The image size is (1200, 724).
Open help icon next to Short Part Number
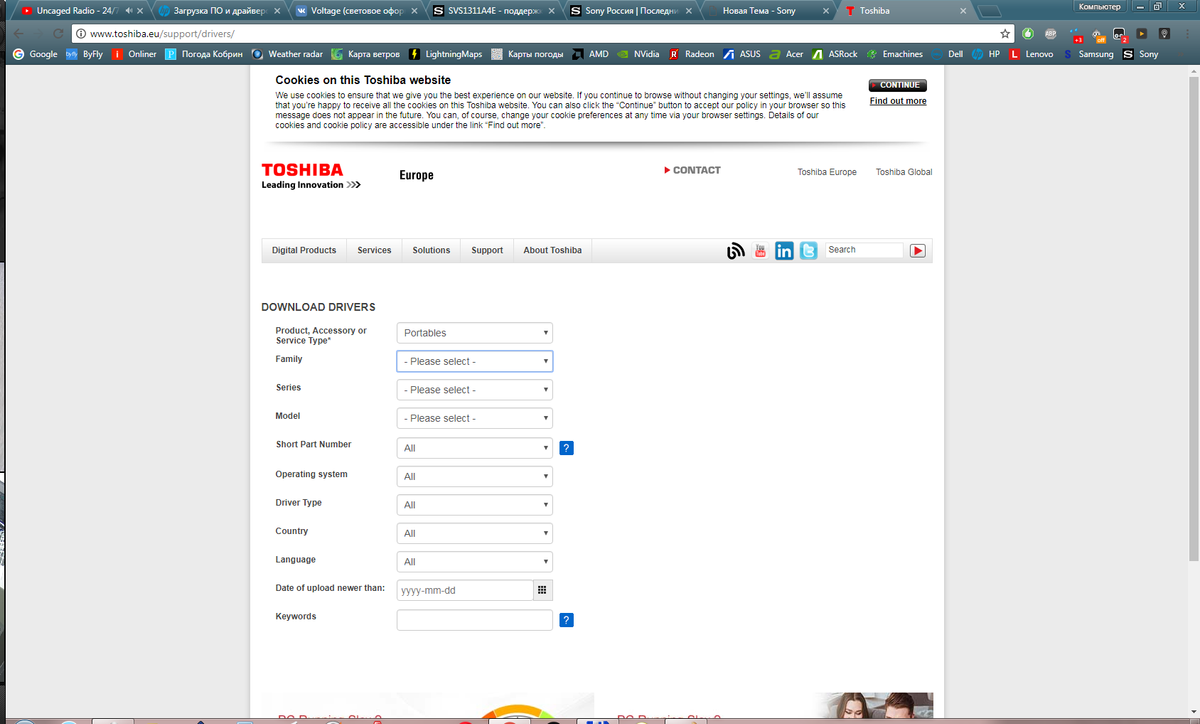click(567, 448)
